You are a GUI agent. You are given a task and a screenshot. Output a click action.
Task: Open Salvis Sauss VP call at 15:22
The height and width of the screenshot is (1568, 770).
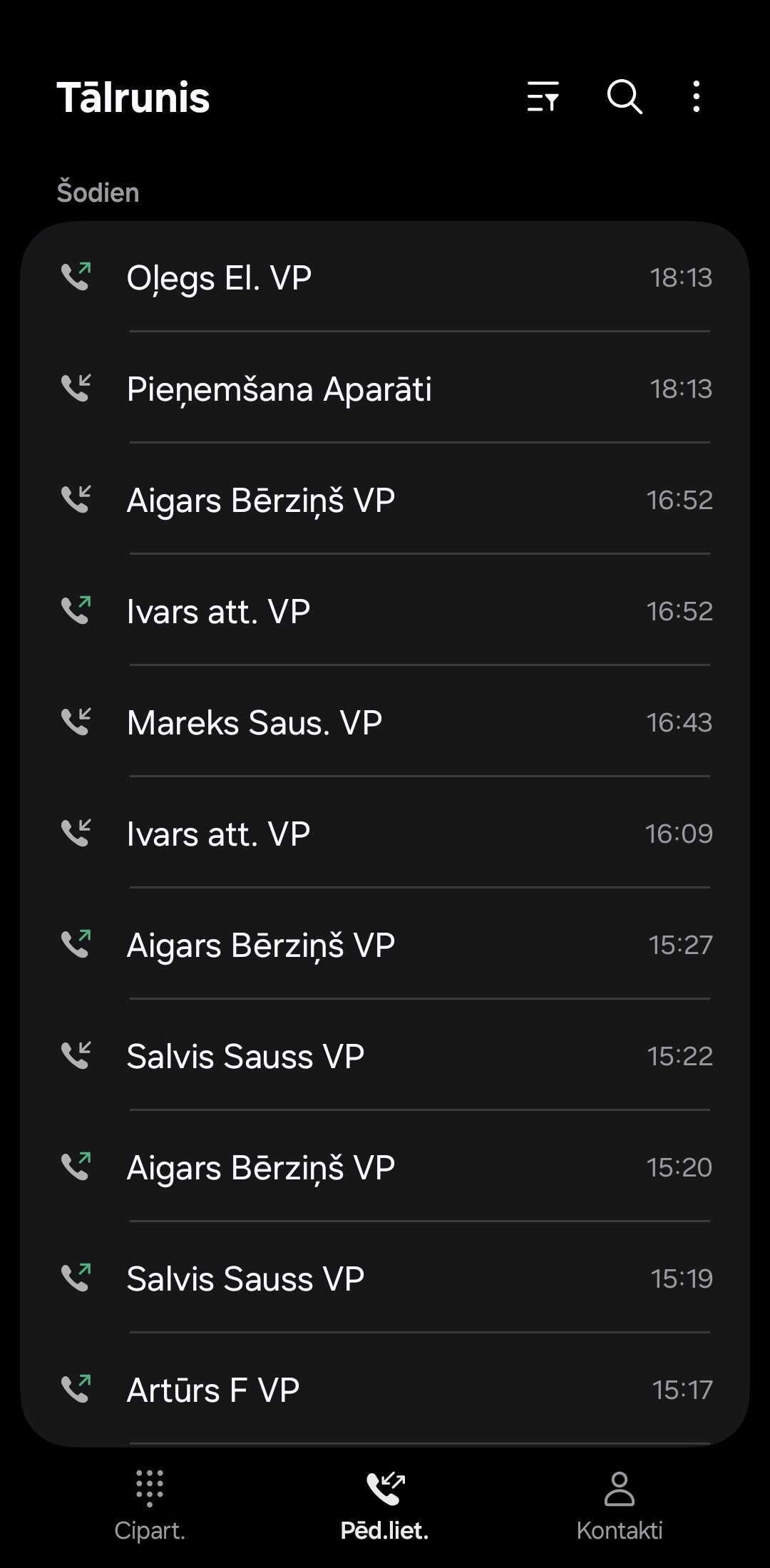point(385,1055)
